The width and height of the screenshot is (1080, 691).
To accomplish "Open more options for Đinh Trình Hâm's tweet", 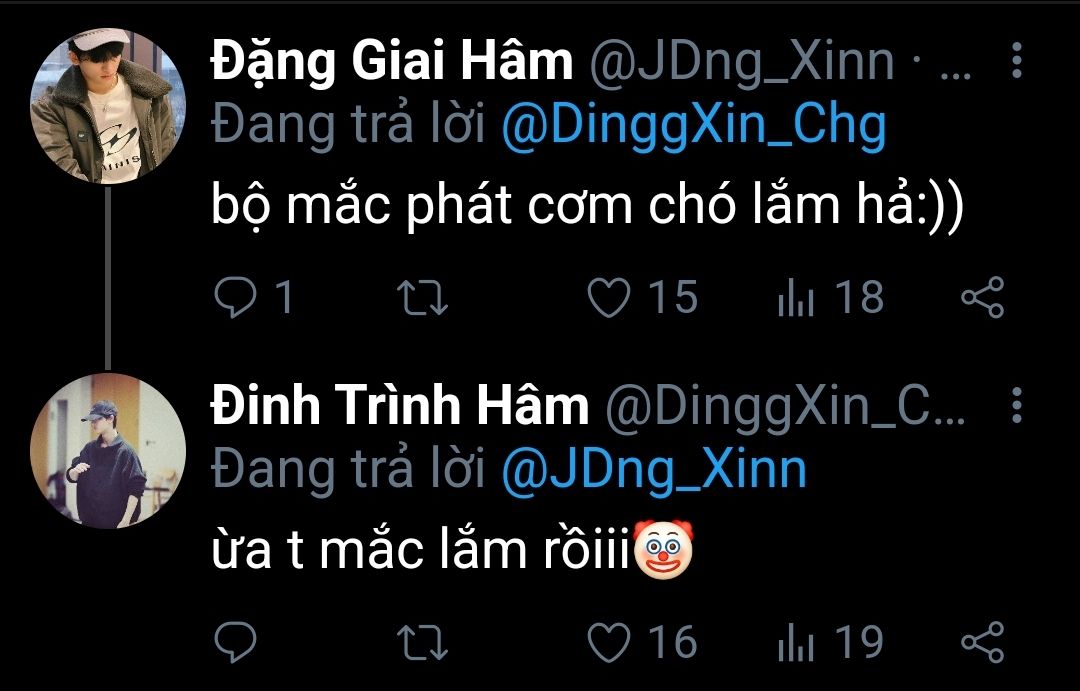I will [1017, 406].
